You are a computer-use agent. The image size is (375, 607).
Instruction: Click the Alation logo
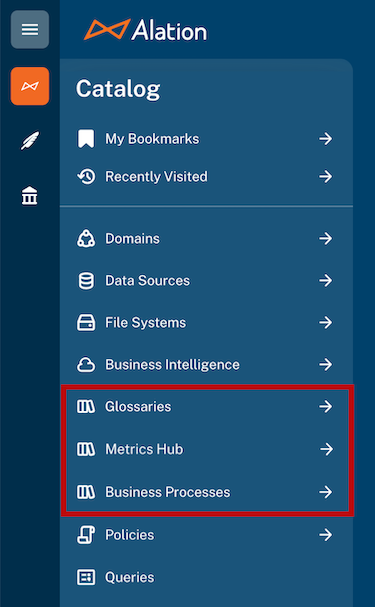click(146, 30)
